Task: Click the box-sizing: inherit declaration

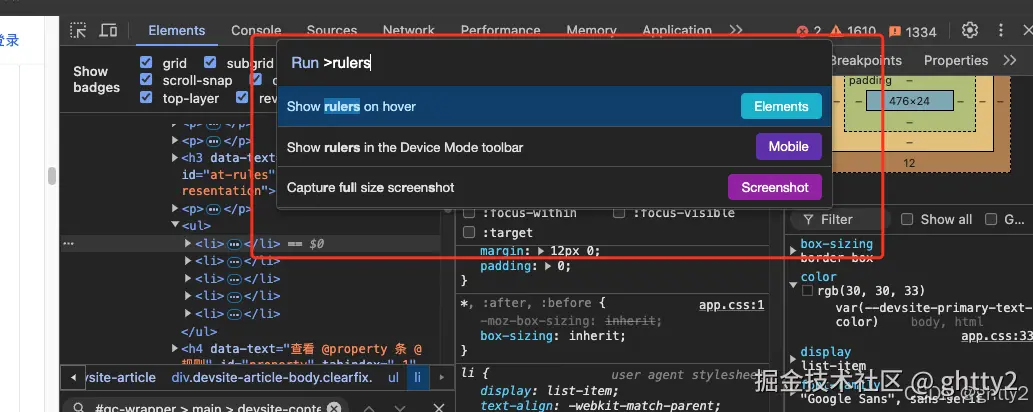Action: click(x=552, y=336)
